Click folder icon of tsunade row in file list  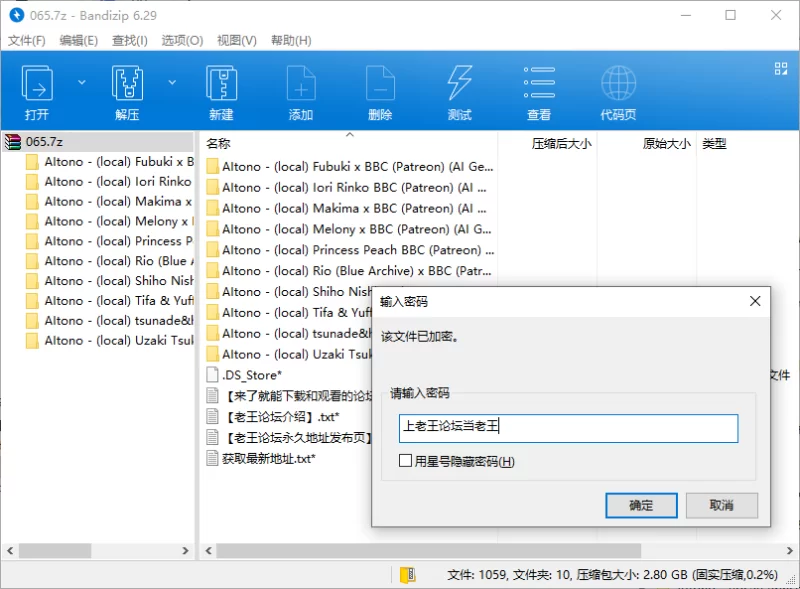[213, 334]
